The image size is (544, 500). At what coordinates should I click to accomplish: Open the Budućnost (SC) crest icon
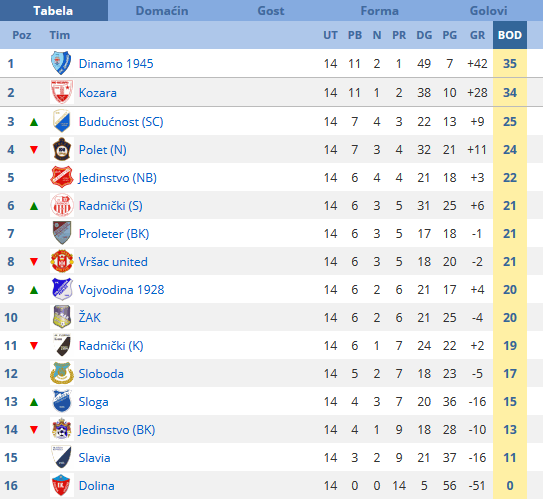pos(61,121)
